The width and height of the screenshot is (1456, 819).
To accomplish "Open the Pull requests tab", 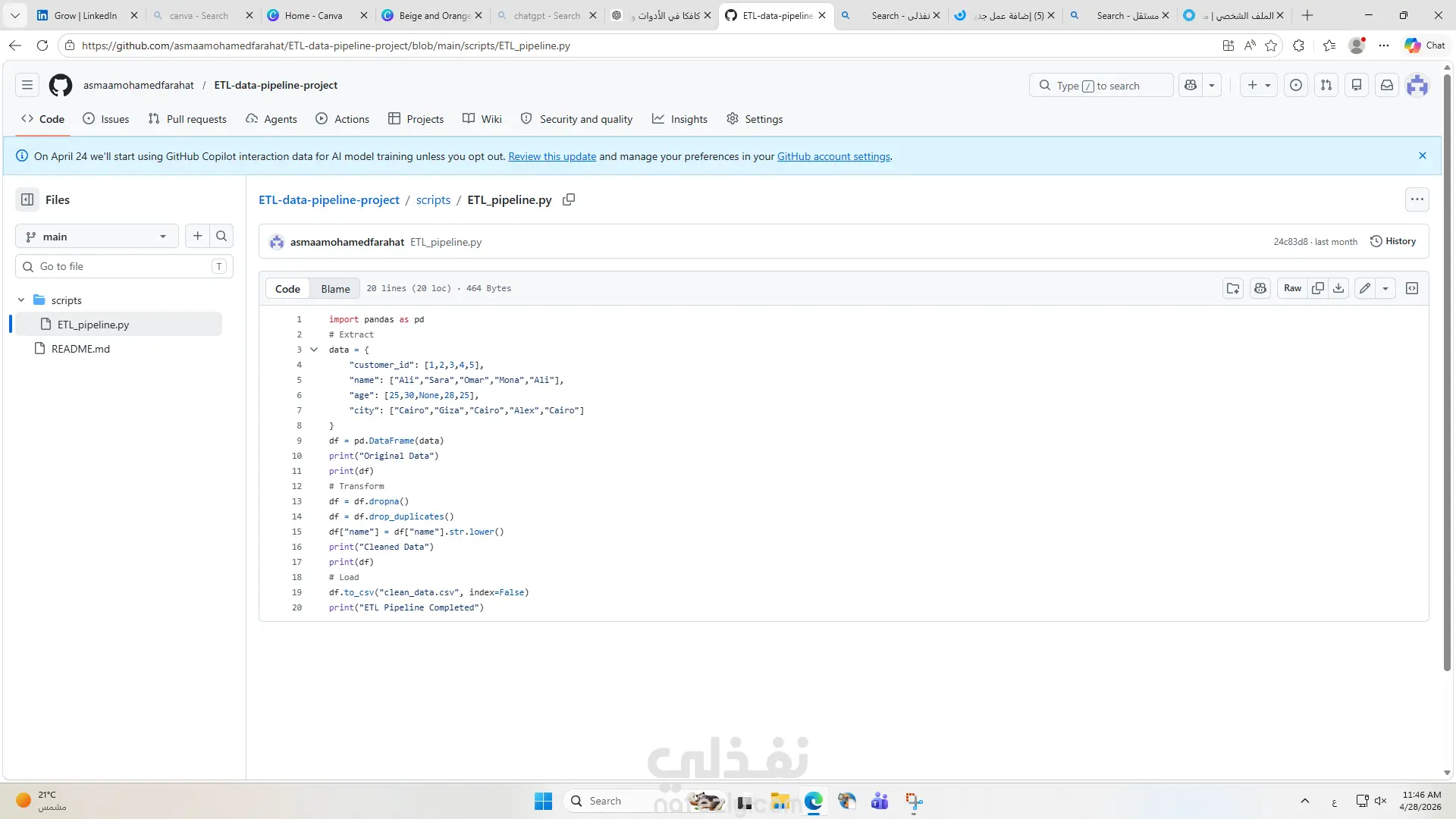I will 187,119.
